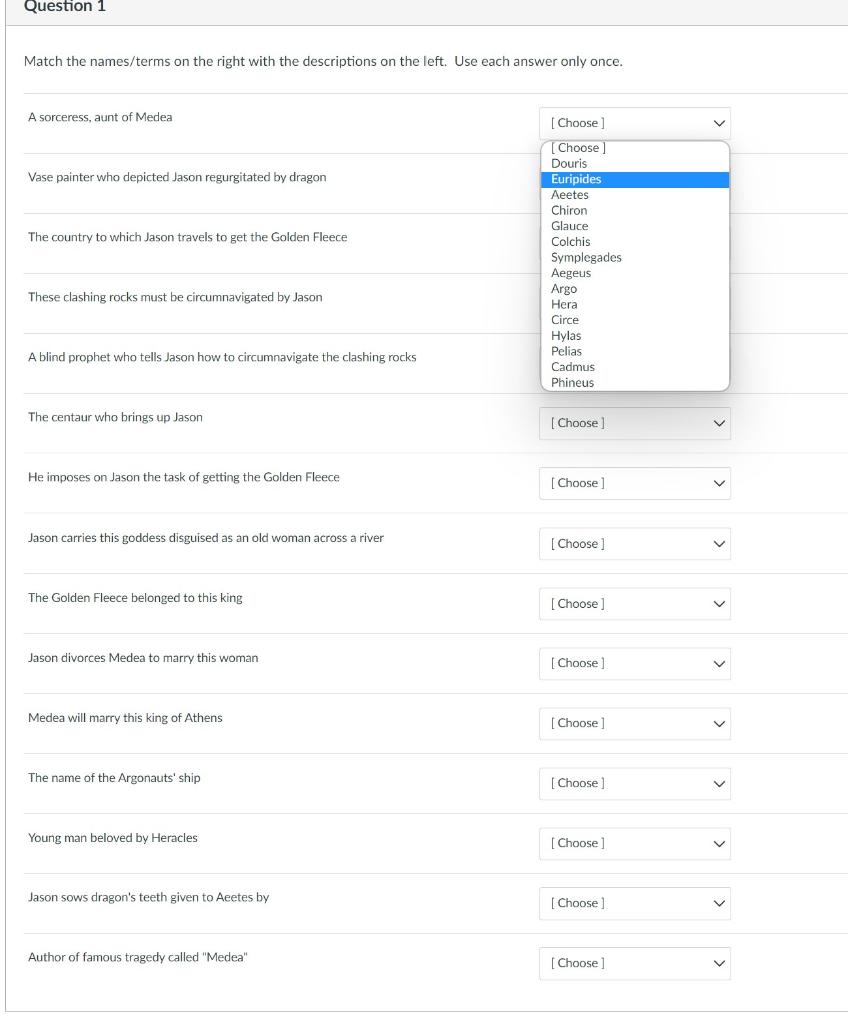
Task: Click 'The country to which Jason travels' text
Action: pyautogui.click(x=188, y=237)
